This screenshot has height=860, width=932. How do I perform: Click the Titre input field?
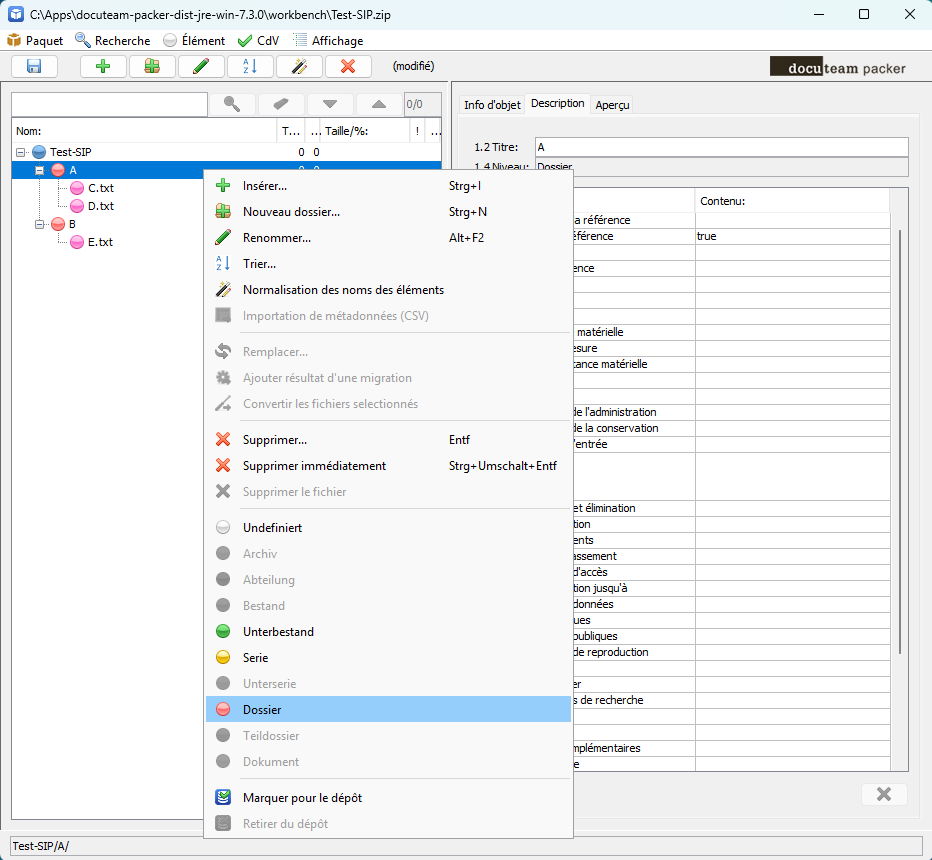point(721,147)
